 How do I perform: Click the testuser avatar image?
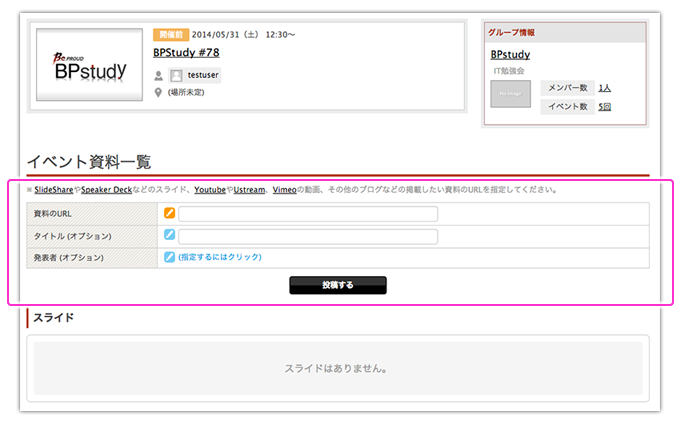176,76
